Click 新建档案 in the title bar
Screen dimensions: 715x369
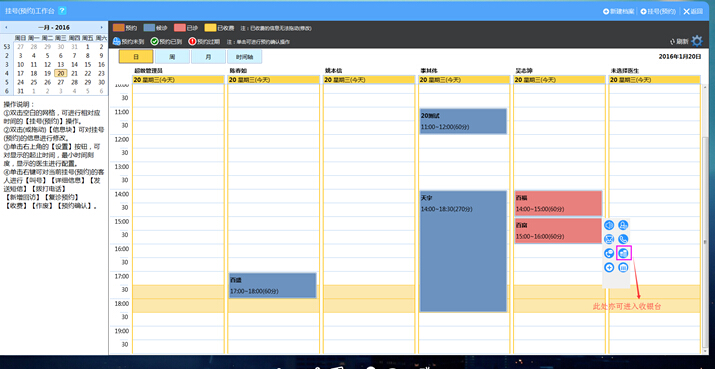(619, 11)
